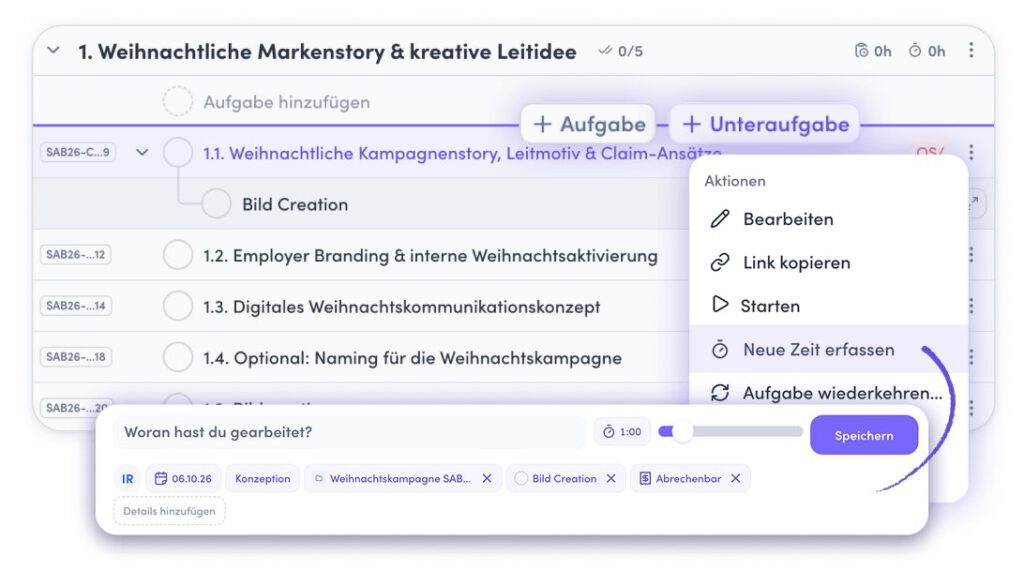Check off the Bild Creation subtask circle
This screenshot has height=570, width=1024.
216,204
